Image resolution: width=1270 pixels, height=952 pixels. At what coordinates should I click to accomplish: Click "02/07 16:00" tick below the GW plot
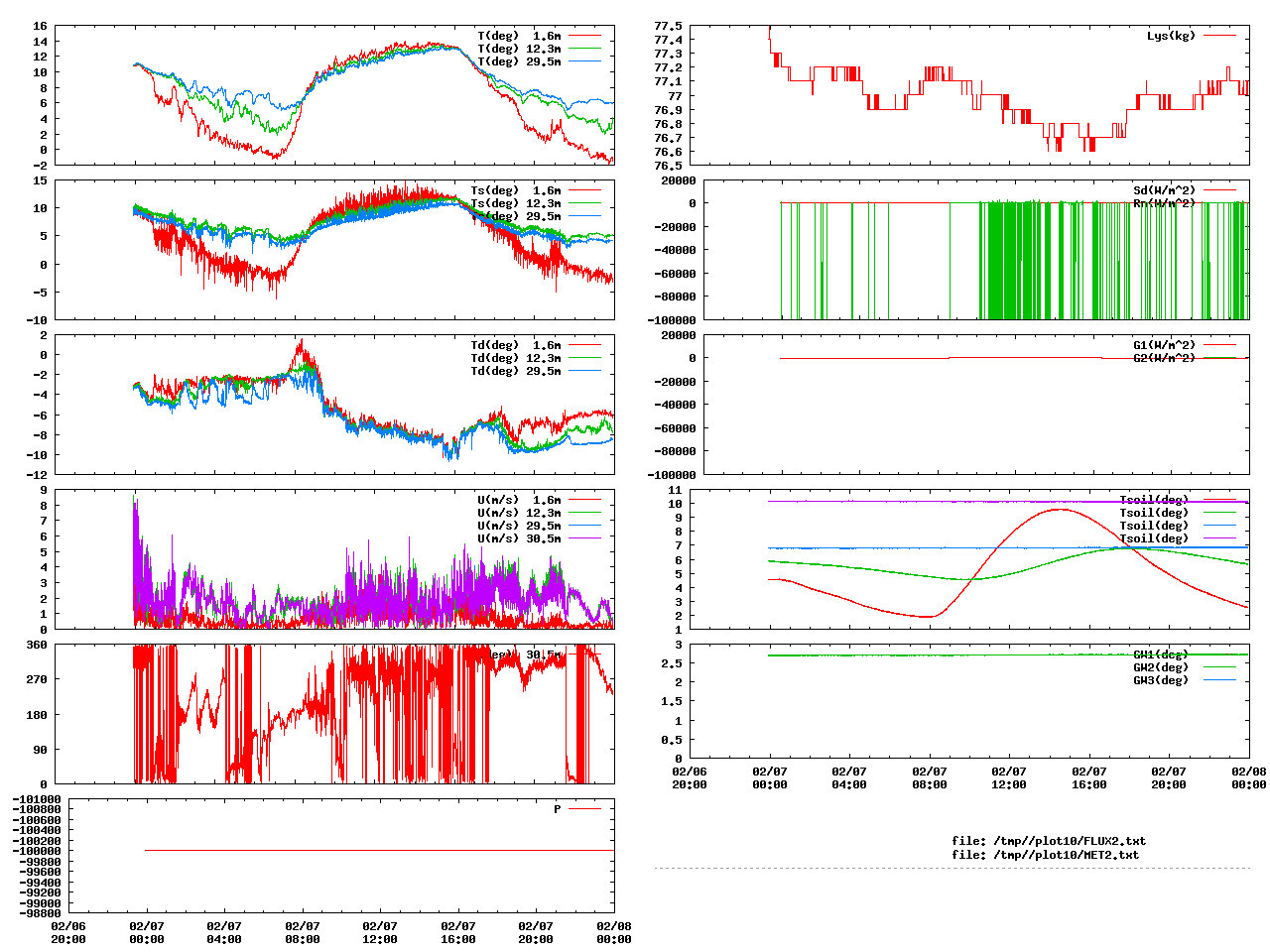[x=1089, y=777]
